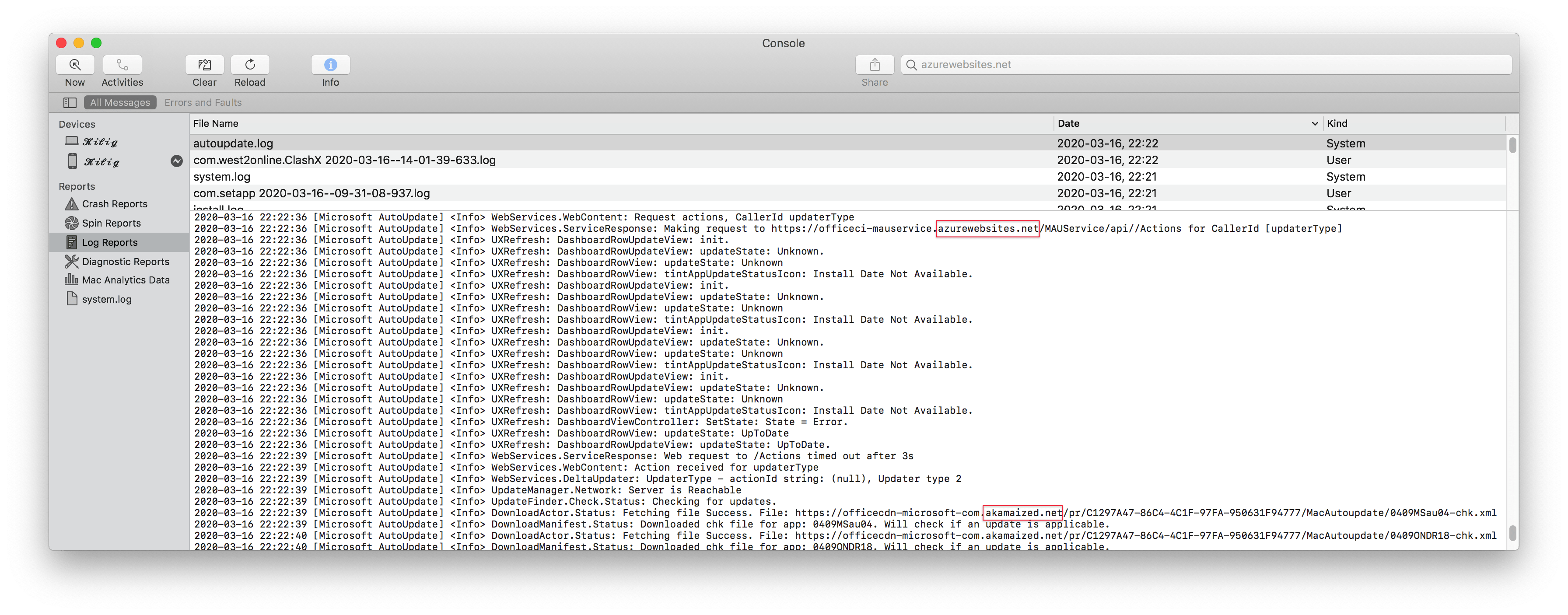Select the All Messages filter
This screenshot has height=615, width=1568.
[x=120, y=102]
